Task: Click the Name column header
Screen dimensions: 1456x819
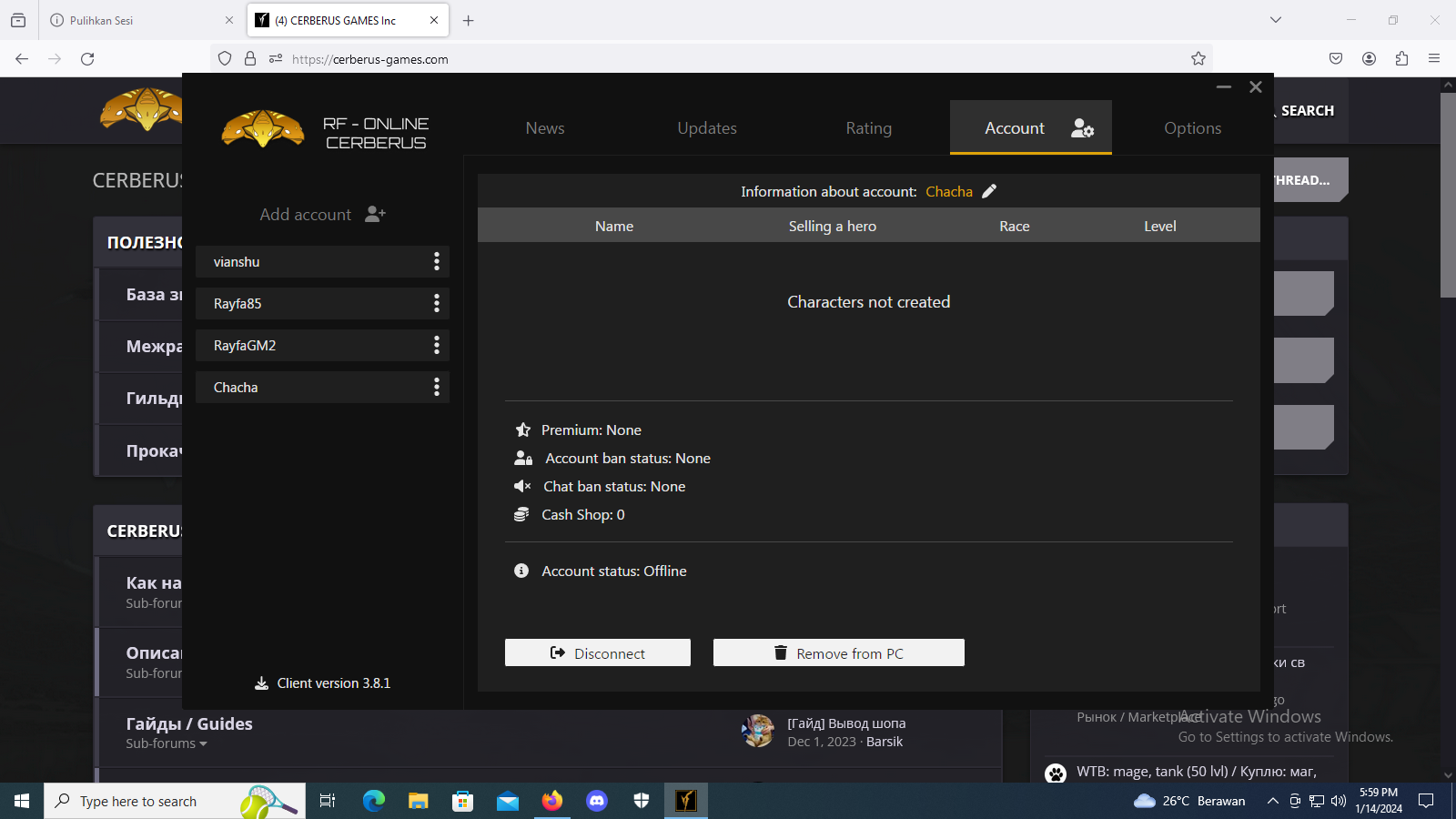Action: [x=614, y=226]
